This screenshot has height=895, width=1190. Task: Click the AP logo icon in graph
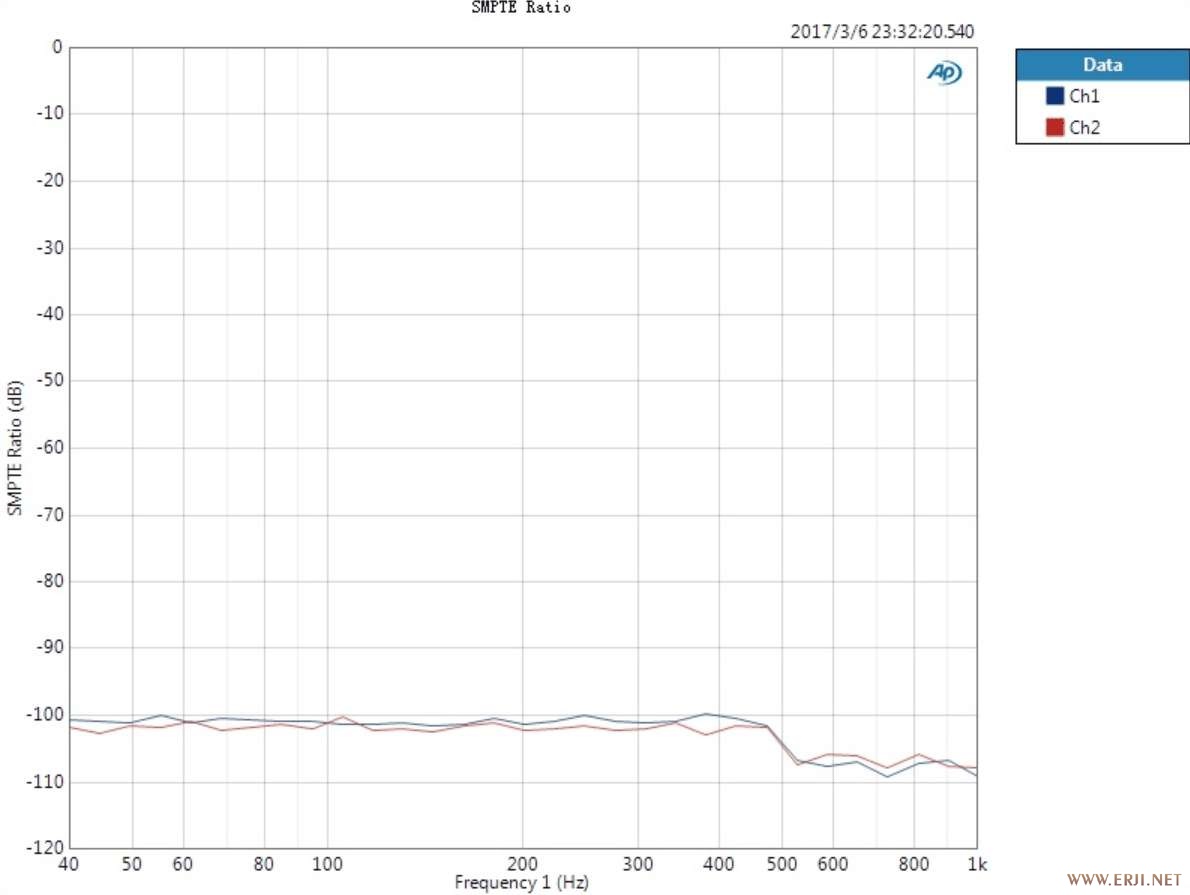click(x=944, y=73)
